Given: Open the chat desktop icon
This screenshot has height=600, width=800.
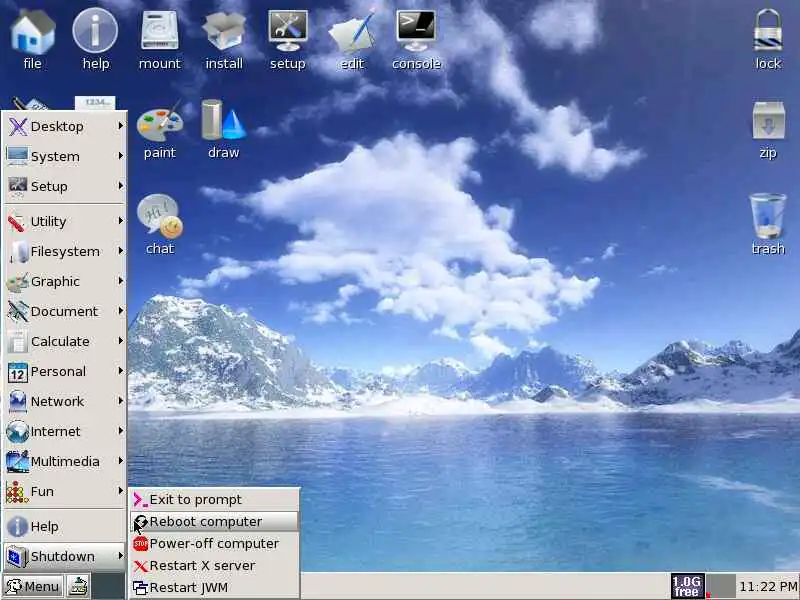Looking at the screenshot, I should [160, 224].
